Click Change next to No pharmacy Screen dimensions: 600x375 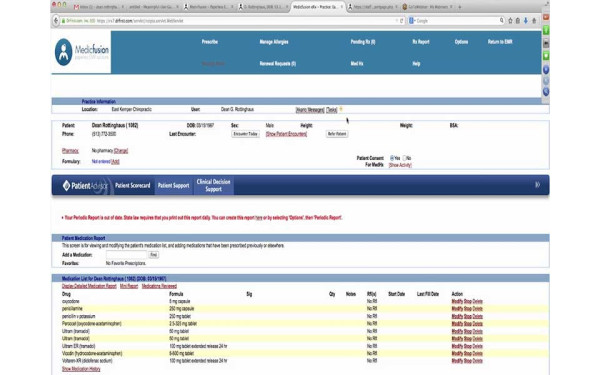[121, 151]
